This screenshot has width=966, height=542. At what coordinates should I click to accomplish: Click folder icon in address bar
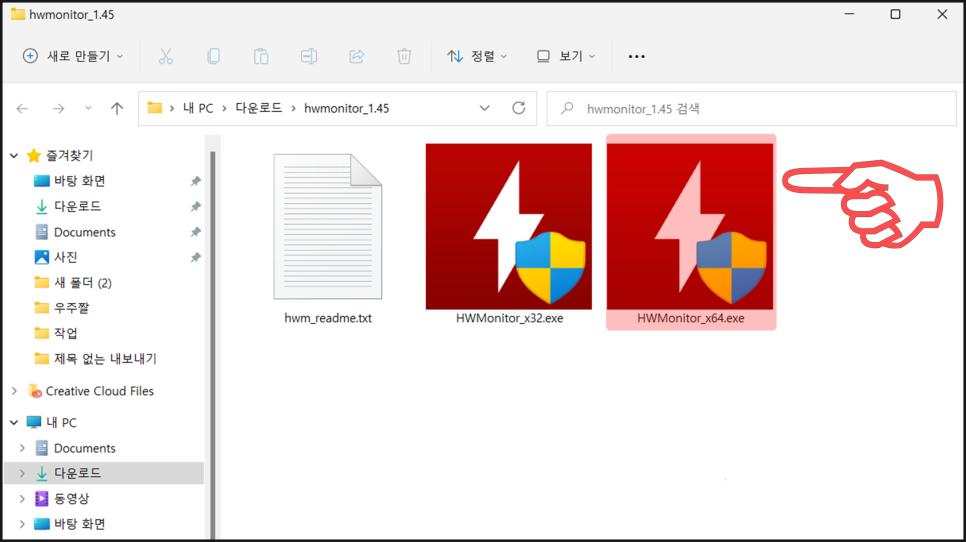point(155,108)
